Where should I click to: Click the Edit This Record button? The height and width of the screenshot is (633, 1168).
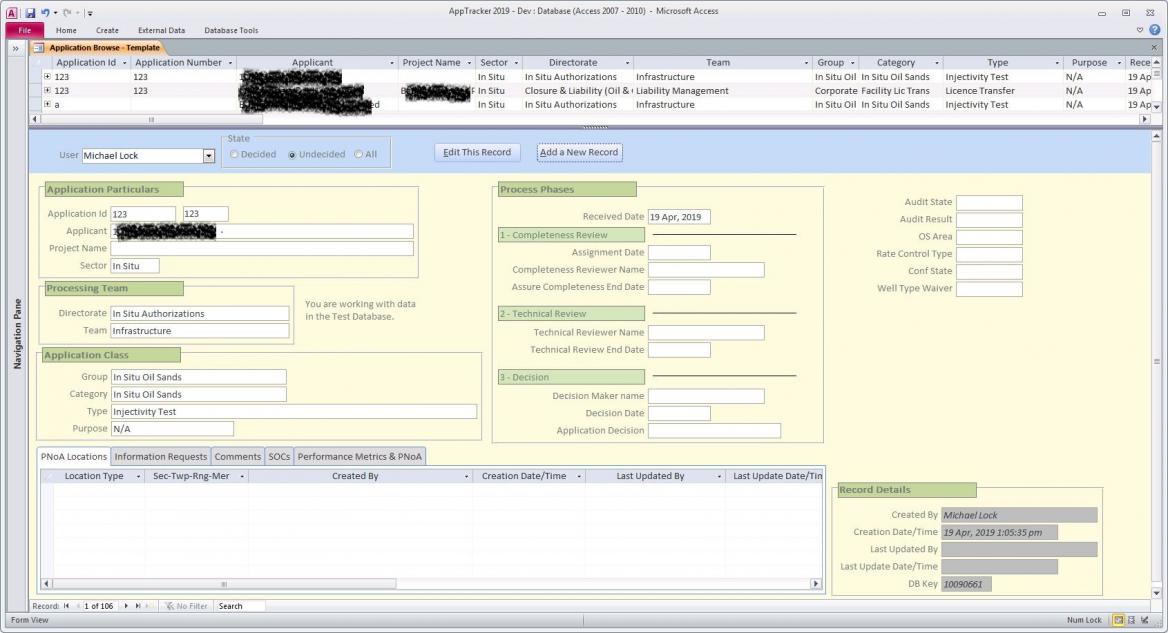coord(477,153)
